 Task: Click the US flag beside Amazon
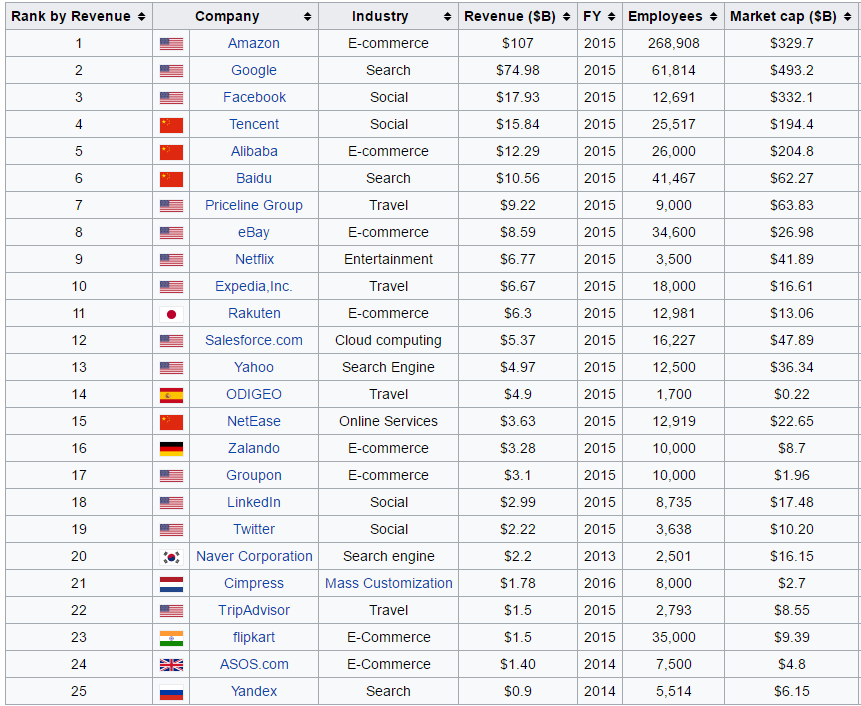click(171, 44)
